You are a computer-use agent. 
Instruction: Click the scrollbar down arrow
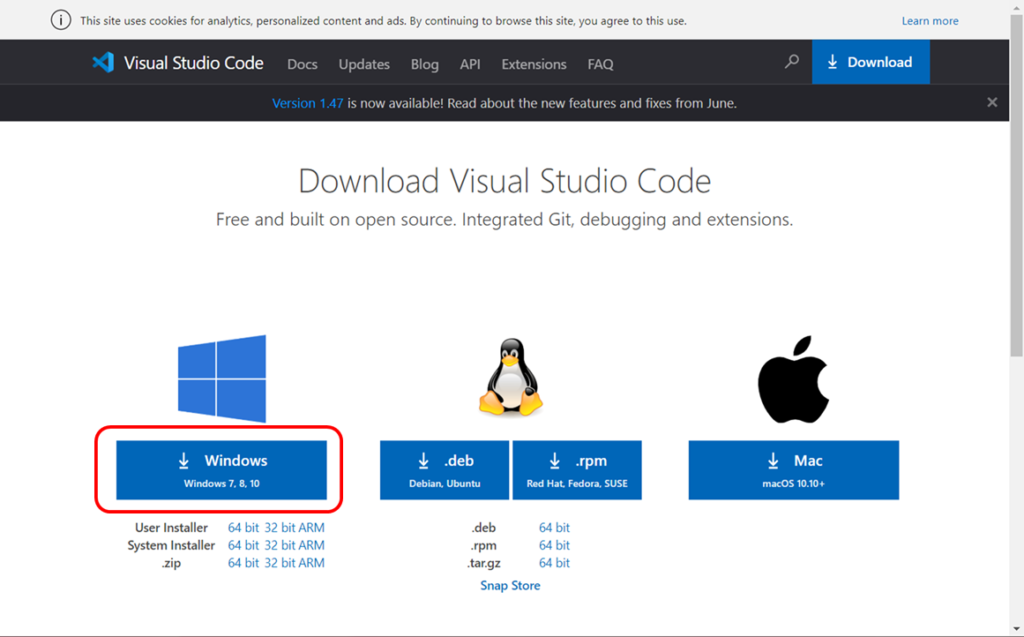(1016, 629)
